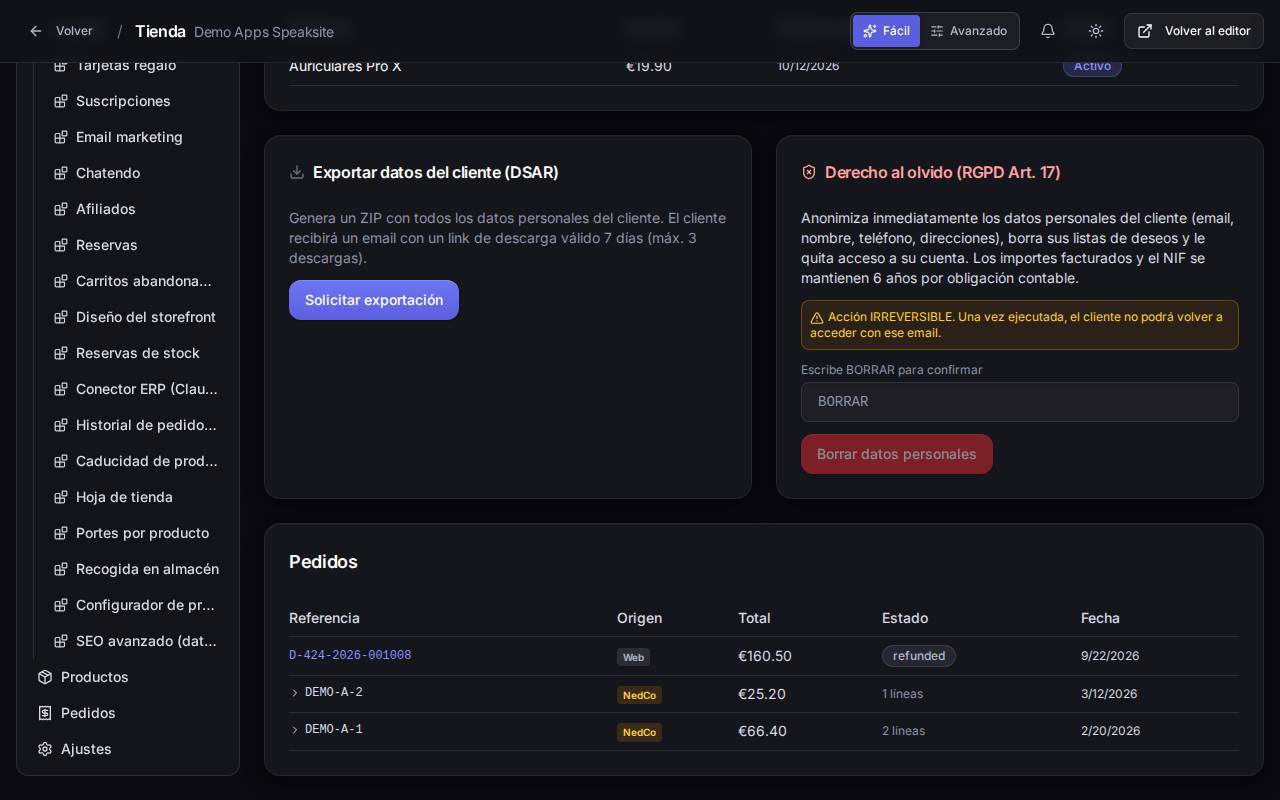This screenshot has width=1280, height=800.
Task: Click Chatendo module icon
Action: click(x=61, y=173)
